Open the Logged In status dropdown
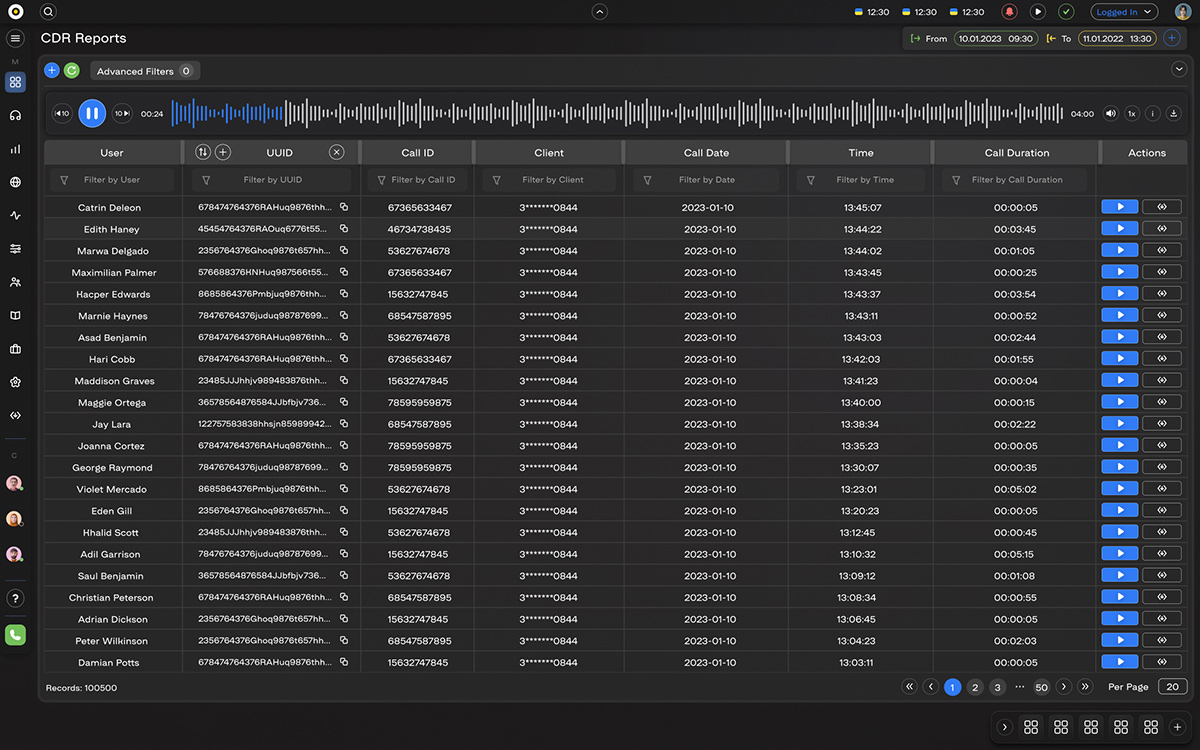Image resolution: width=1200 pixels, height=750 pixels. (1124, 12)
